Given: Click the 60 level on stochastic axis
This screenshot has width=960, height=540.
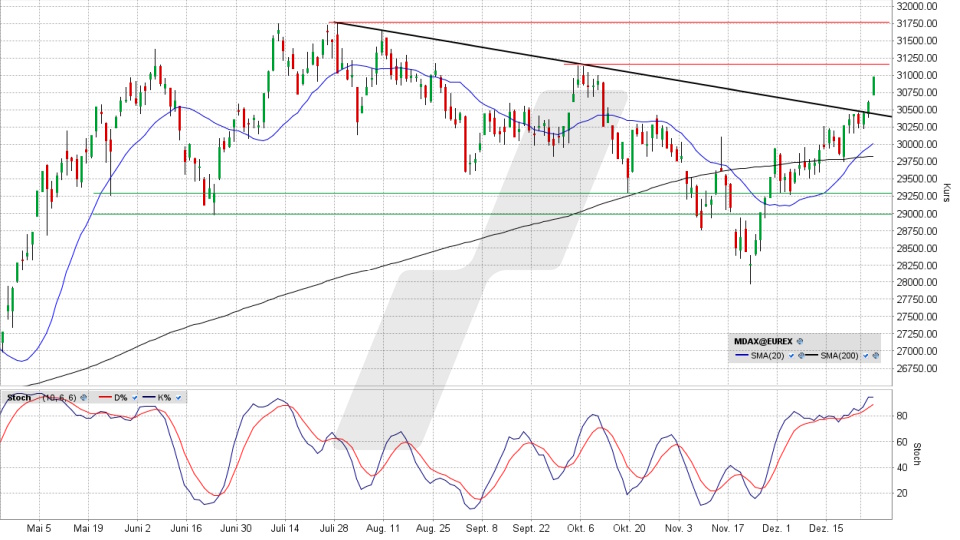Looking at the screenshot, I should (902, 442).
